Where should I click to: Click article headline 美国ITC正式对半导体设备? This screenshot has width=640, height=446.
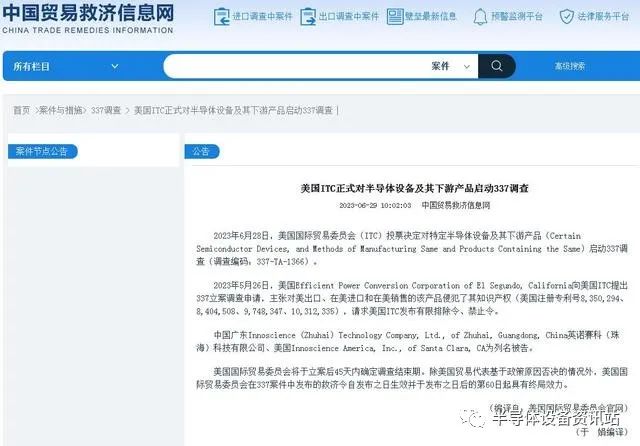414,188
